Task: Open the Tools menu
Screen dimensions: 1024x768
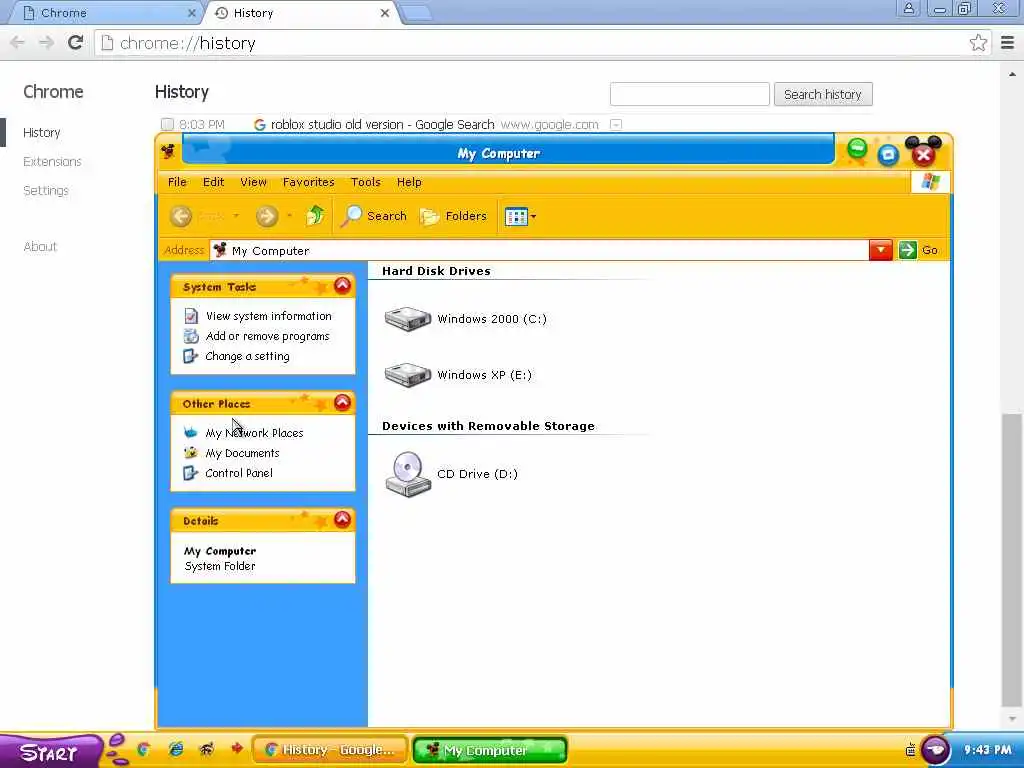Action: point(366,182)
